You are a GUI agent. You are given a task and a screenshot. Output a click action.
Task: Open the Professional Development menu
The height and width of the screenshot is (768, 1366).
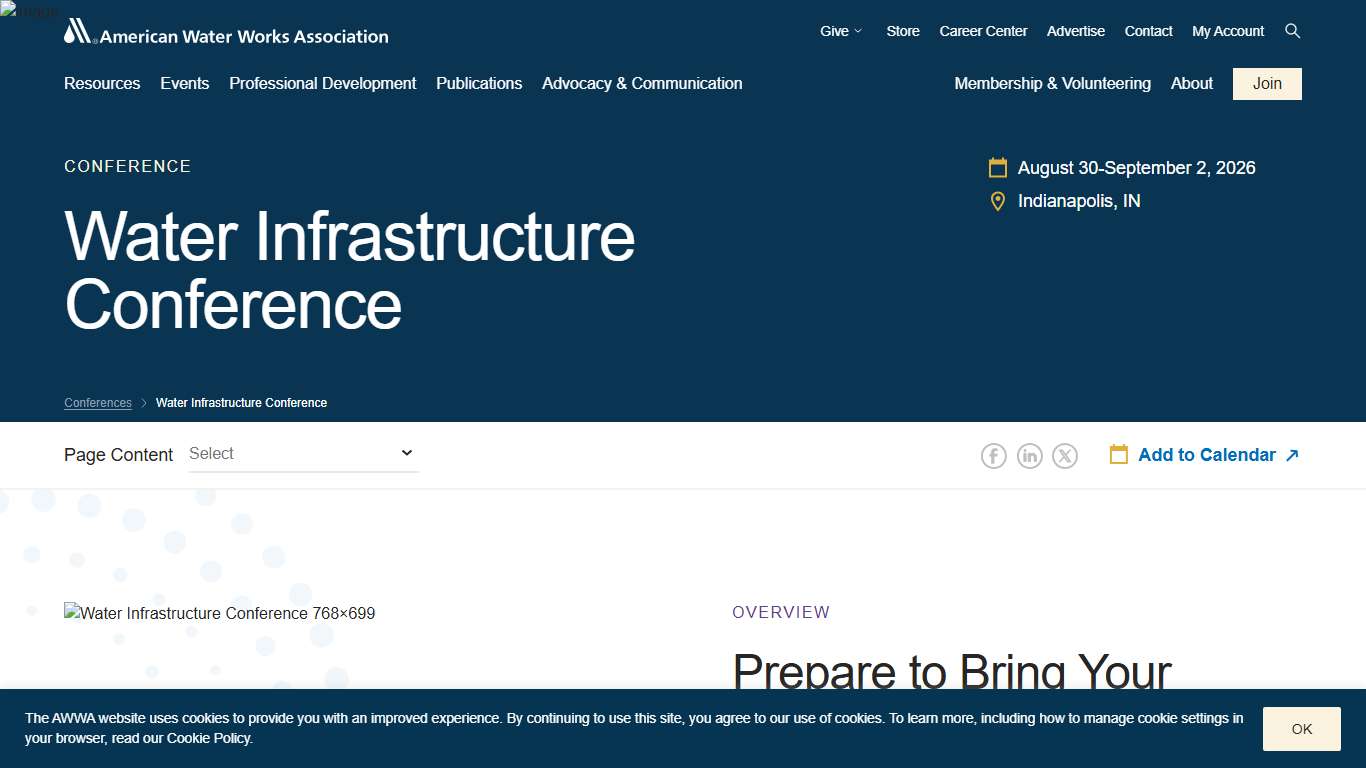tap(323, 84)
